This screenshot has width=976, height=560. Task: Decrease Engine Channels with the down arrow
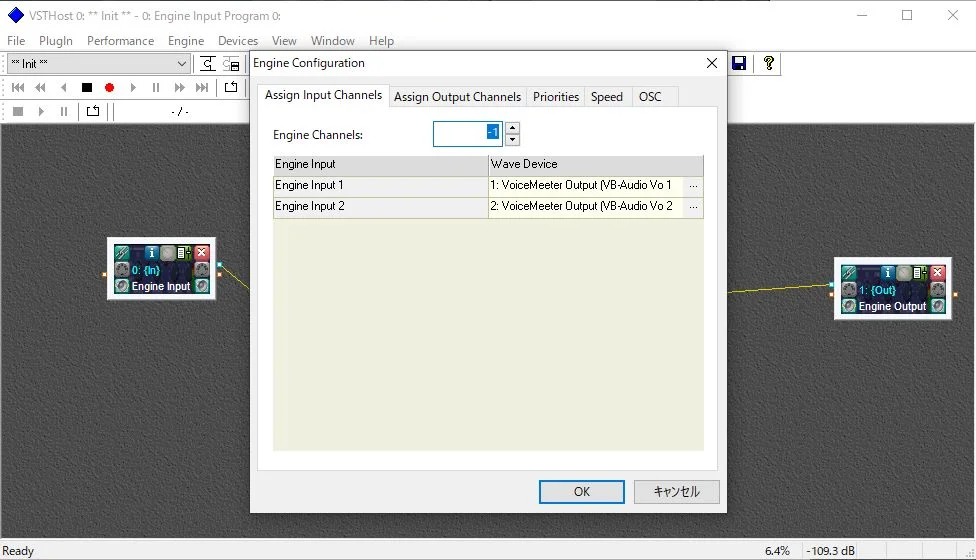click(512, 140)
